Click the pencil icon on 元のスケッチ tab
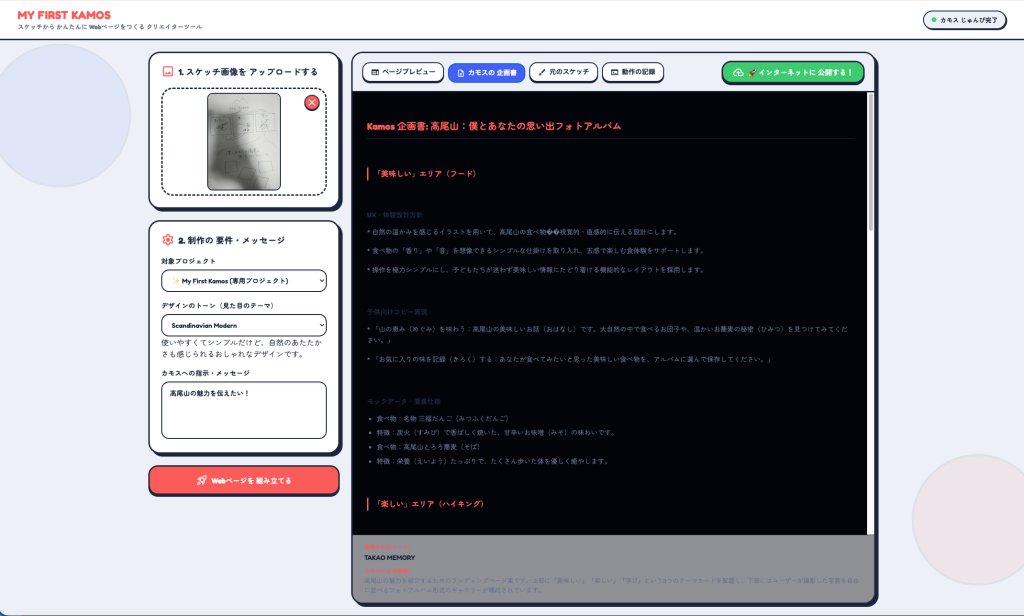Screen dimensions: 1024x616 pos(541,72)
